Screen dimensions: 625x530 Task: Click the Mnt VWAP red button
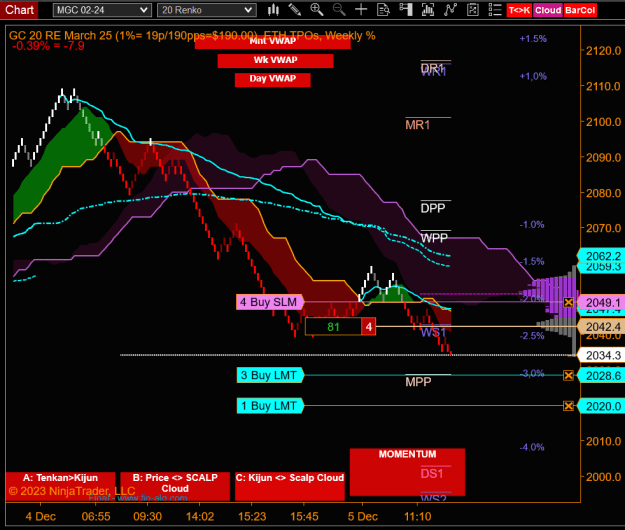point(273,42)
